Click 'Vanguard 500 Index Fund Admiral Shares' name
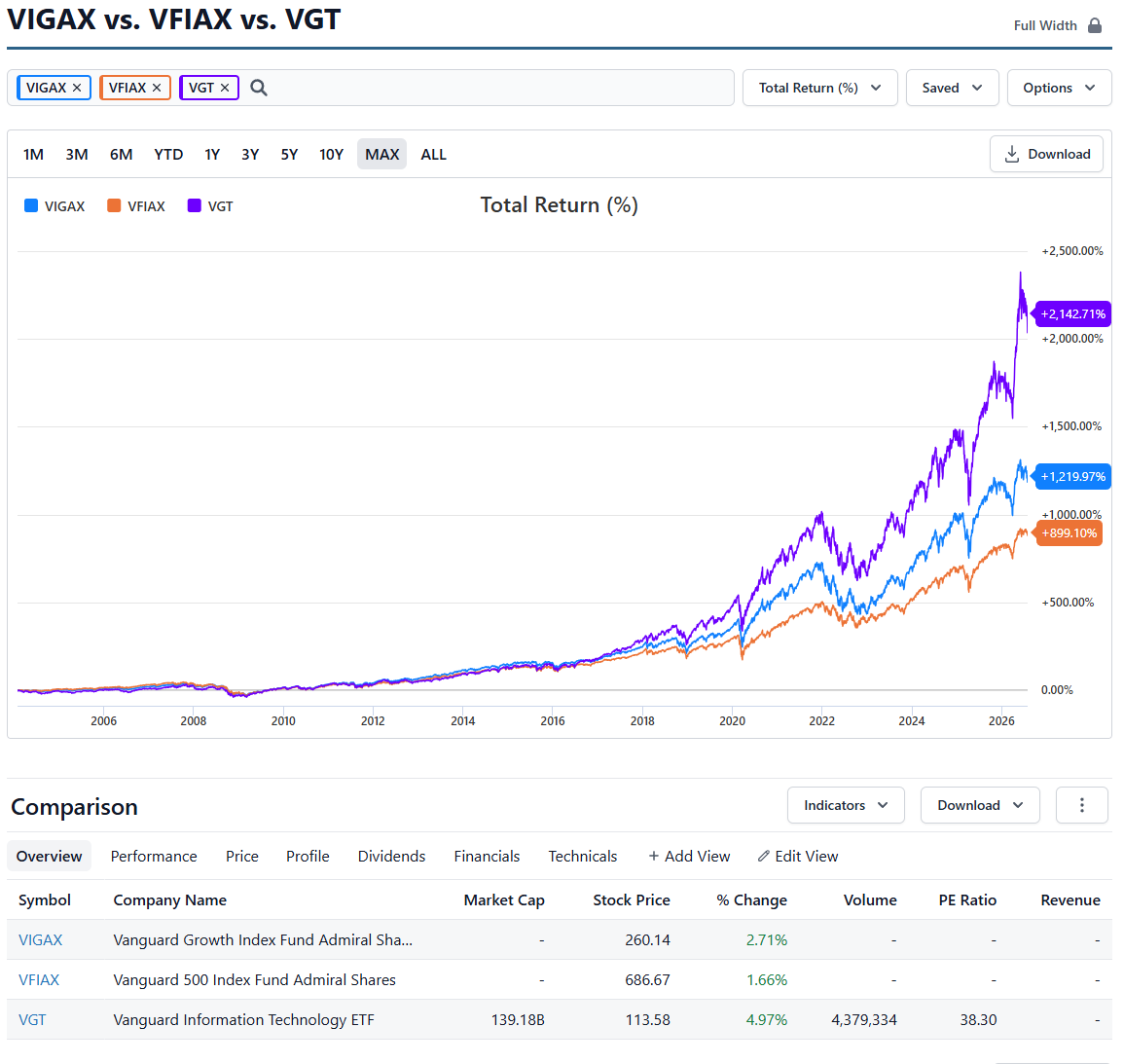The image size is (1124, 1064). (254, 980)
